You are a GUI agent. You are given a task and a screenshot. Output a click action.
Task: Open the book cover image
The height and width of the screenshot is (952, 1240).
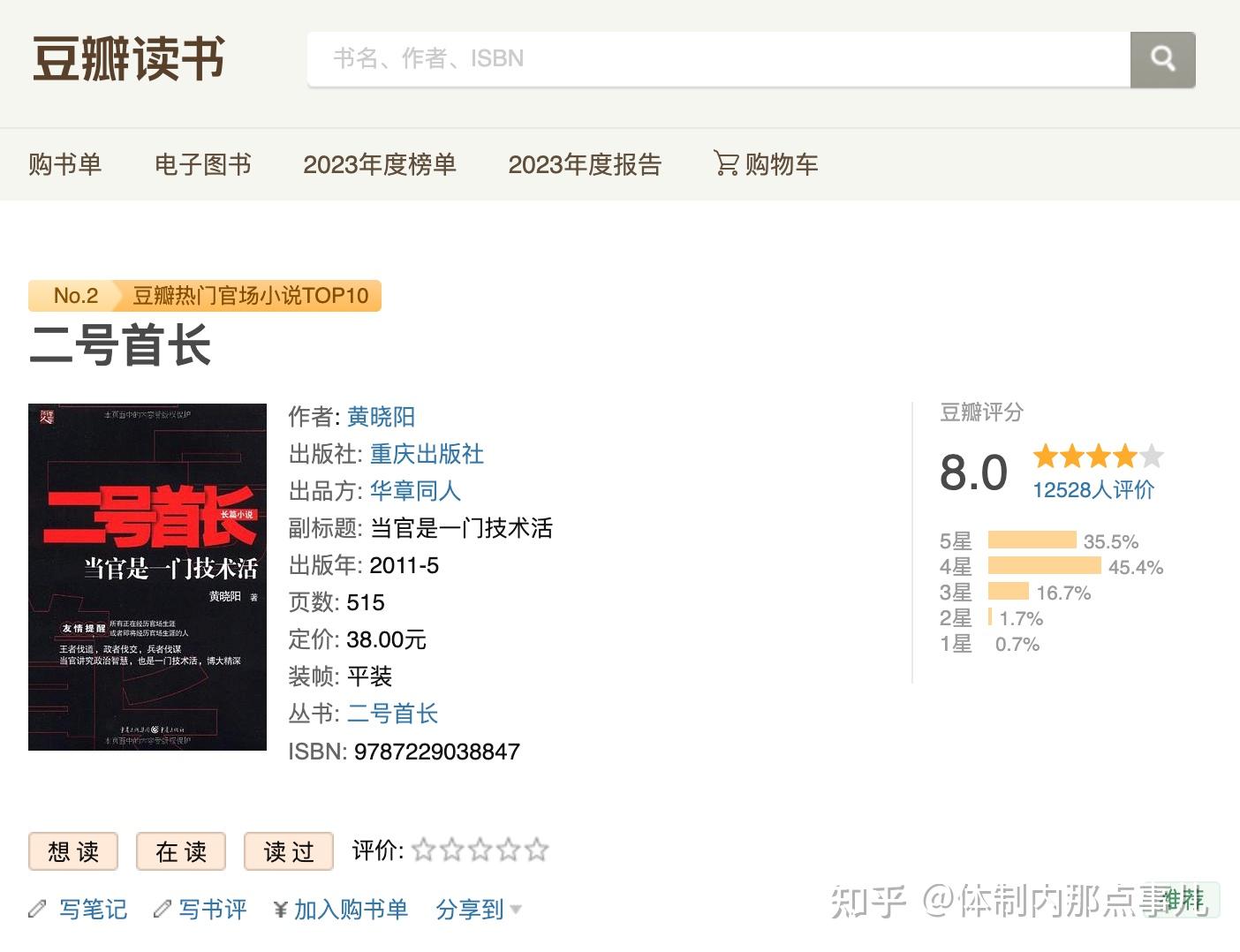[147, 577]
